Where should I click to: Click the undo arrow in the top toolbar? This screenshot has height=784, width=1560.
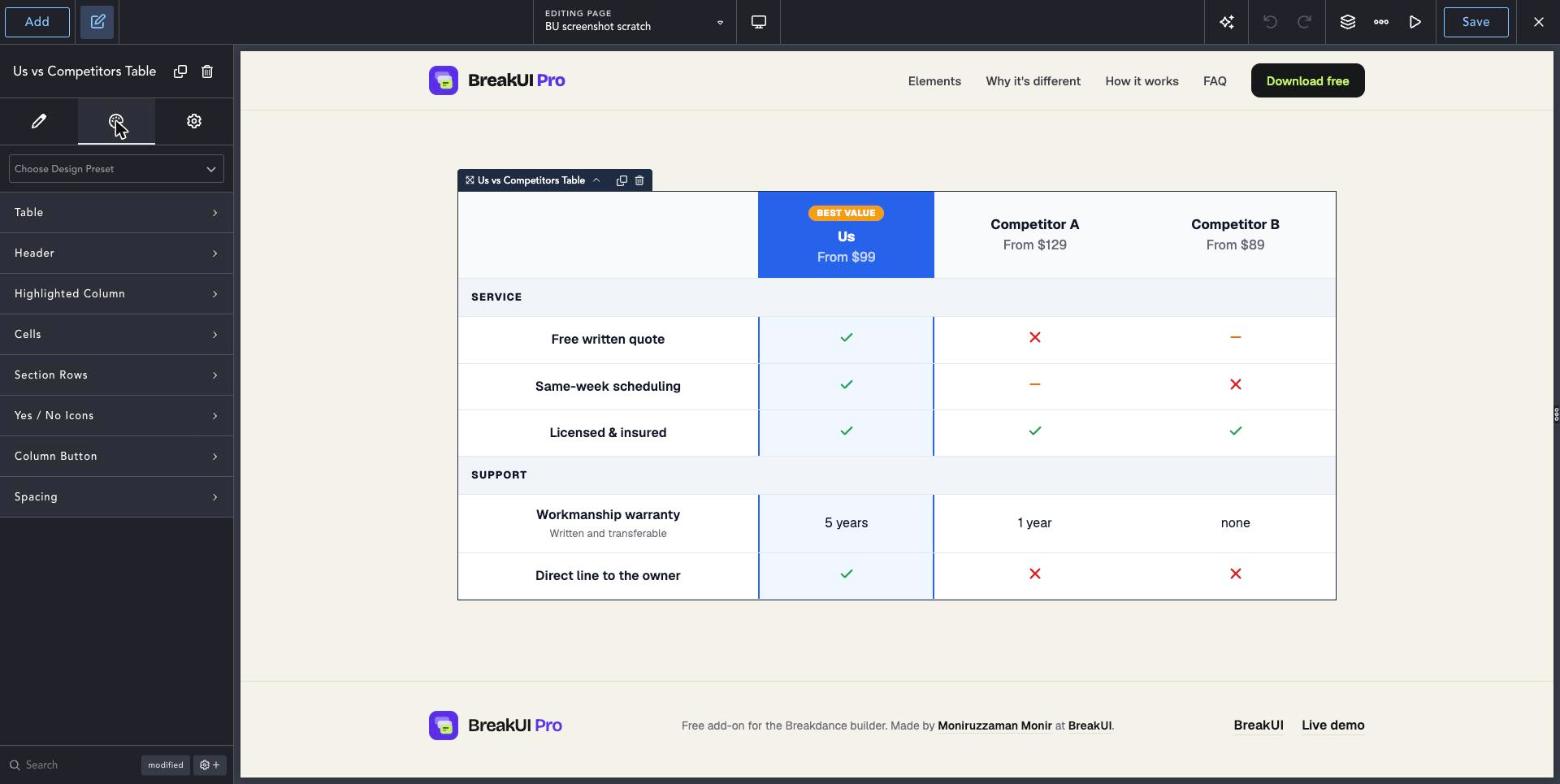(1270, 22)
